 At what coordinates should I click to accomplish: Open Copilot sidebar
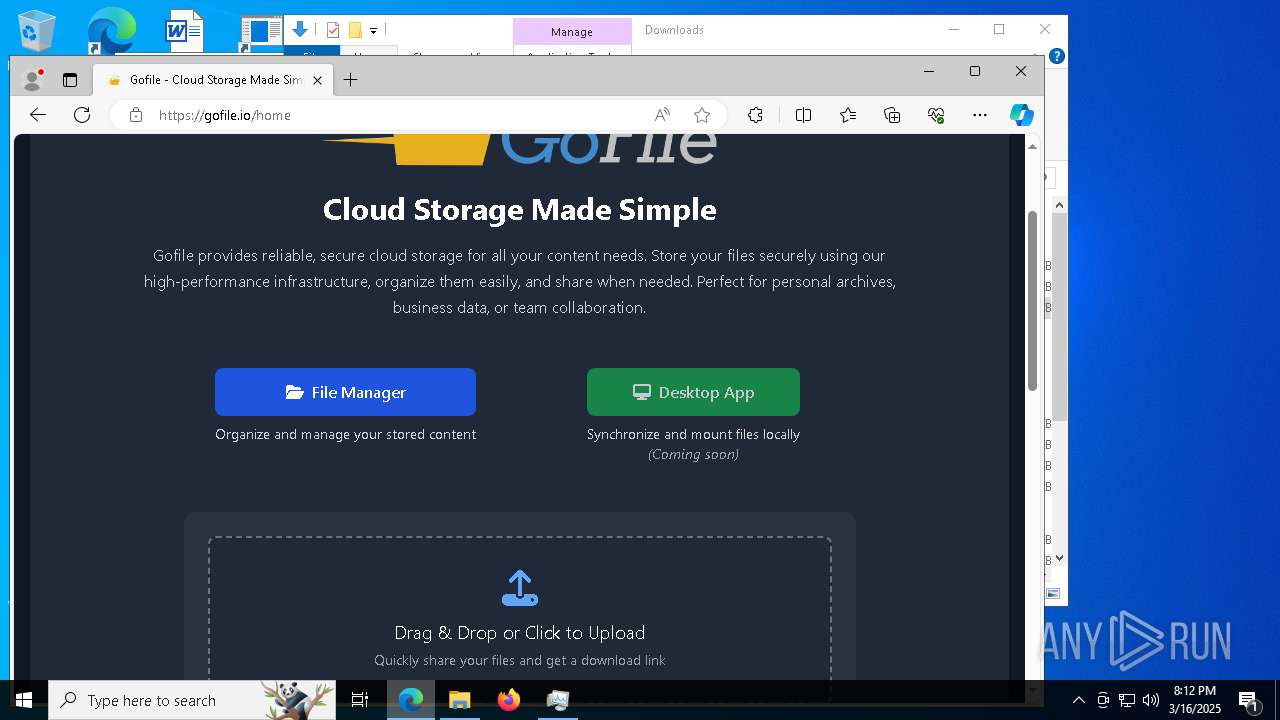1021,115
